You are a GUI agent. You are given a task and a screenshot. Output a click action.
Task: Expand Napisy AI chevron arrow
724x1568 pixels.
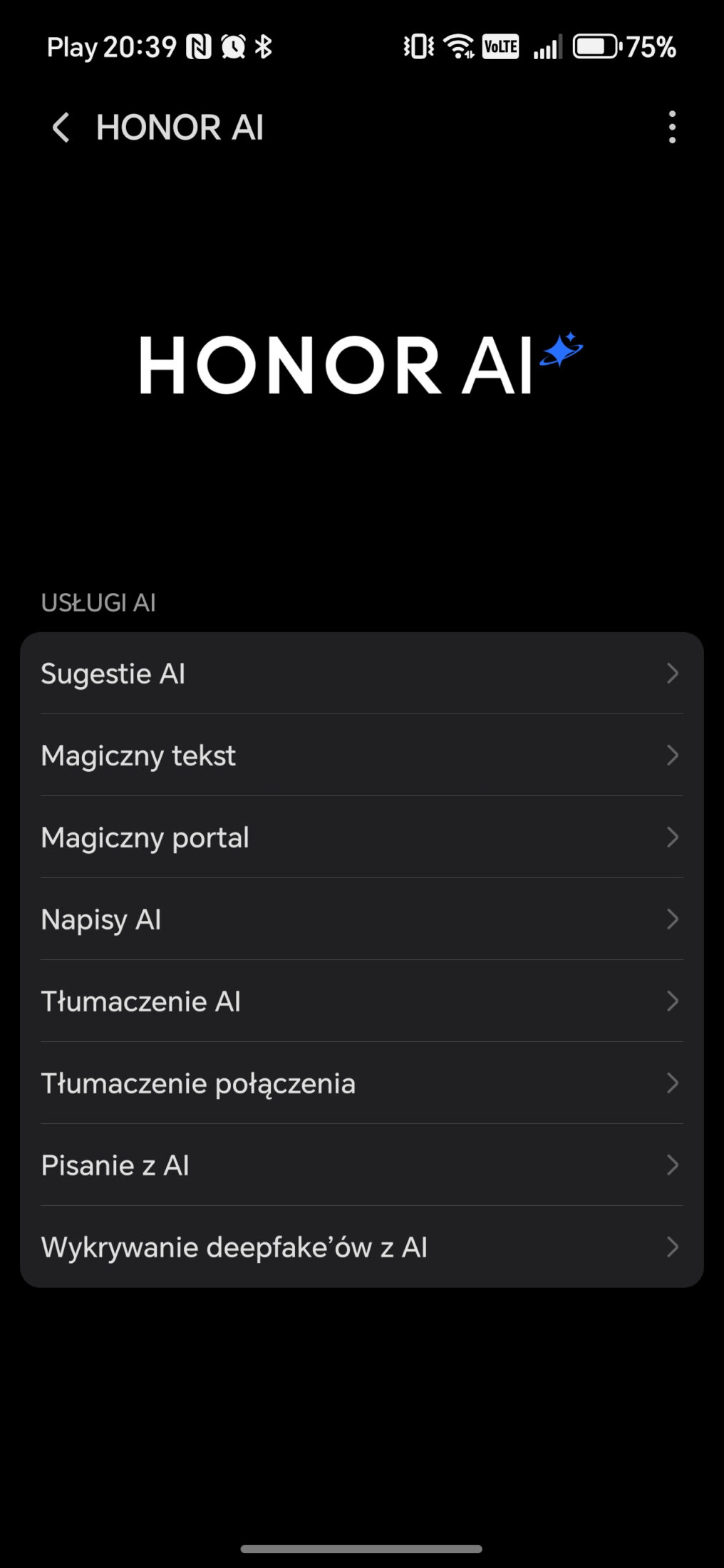[x=672, y=919]
